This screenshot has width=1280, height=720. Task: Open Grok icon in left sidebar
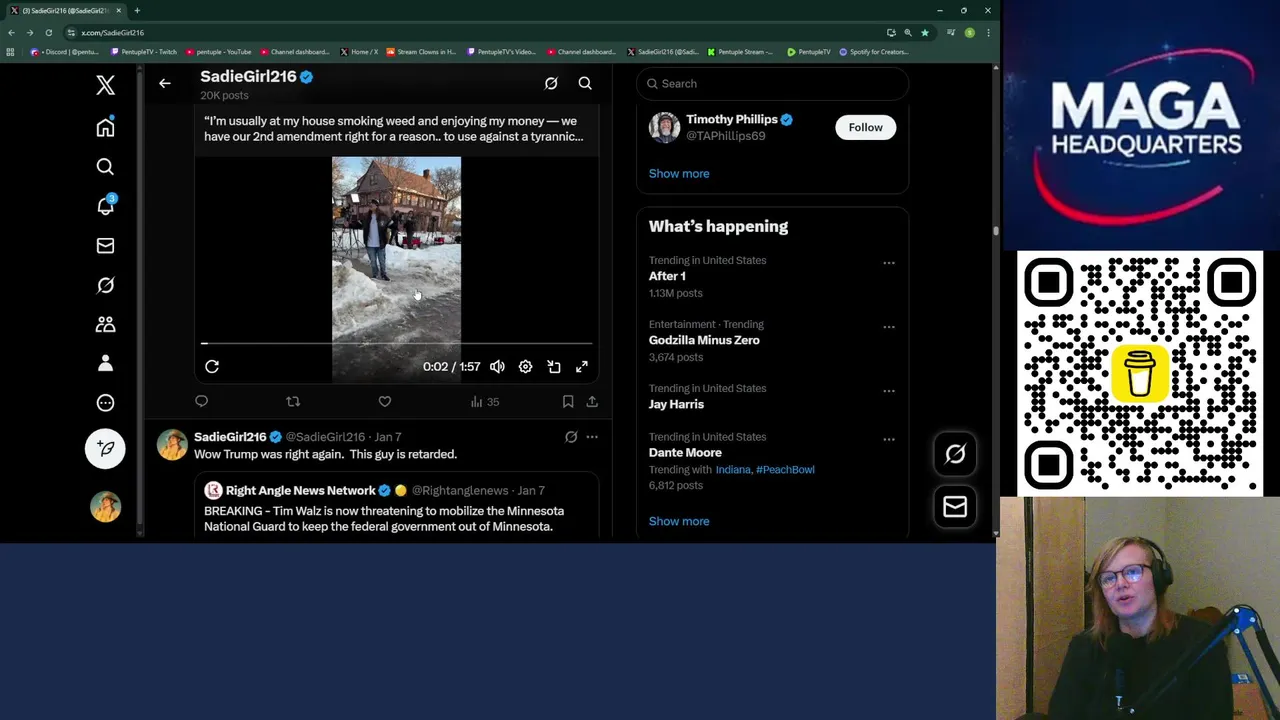[105, 285]
